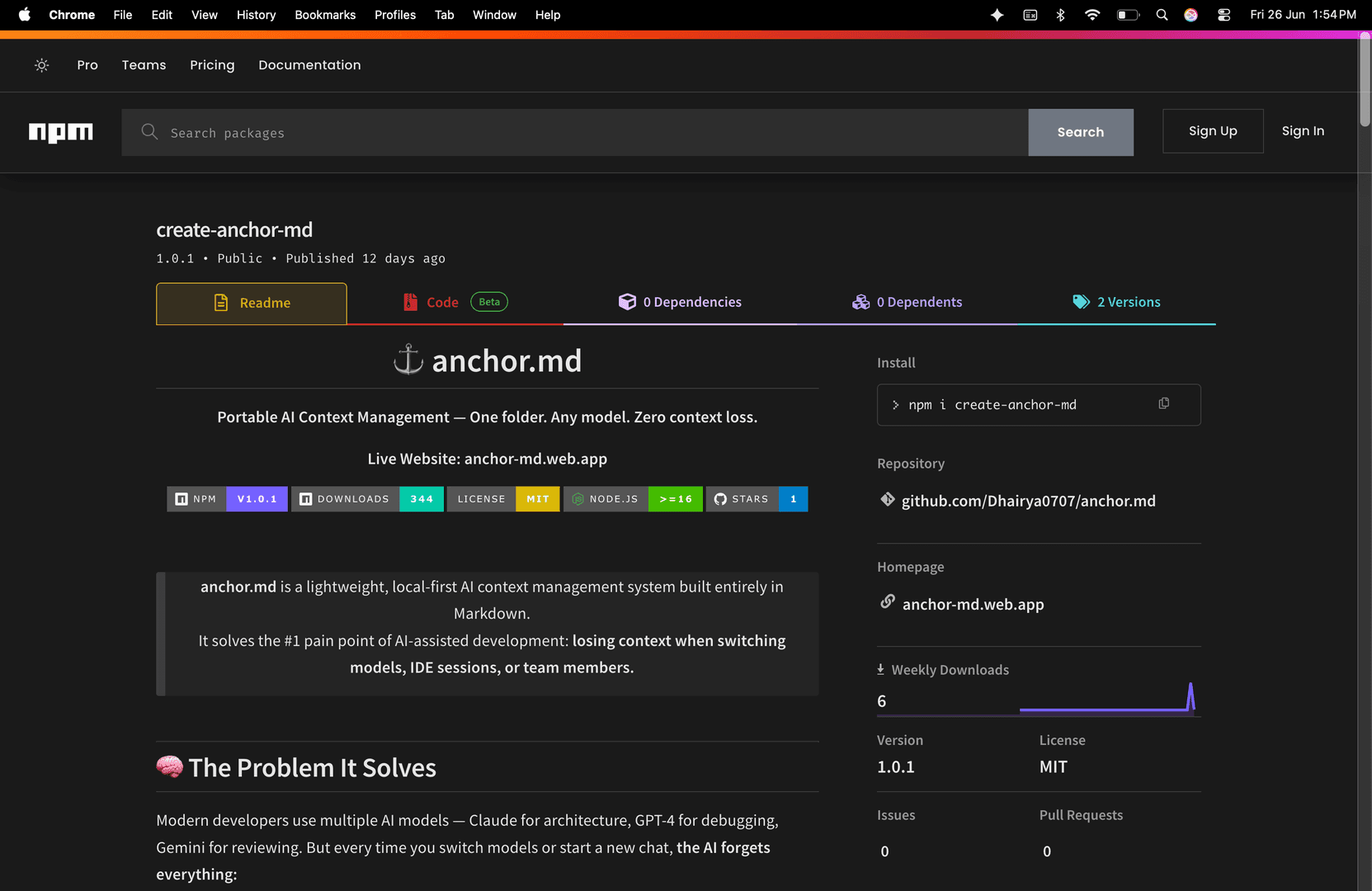1372x891 pixels.
Task: Click the date and time in menu bar
Action: 1303,15
